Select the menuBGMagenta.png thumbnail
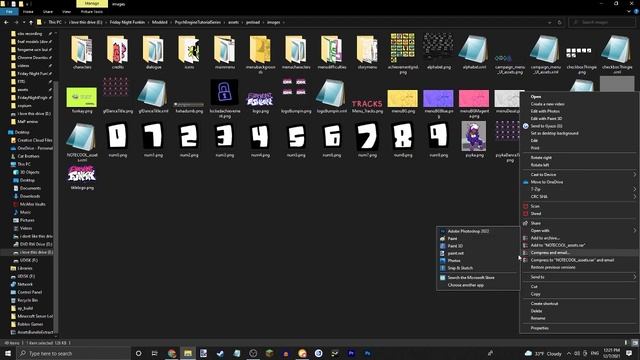Viewport: 640px width, 360px height. [474, 98]
